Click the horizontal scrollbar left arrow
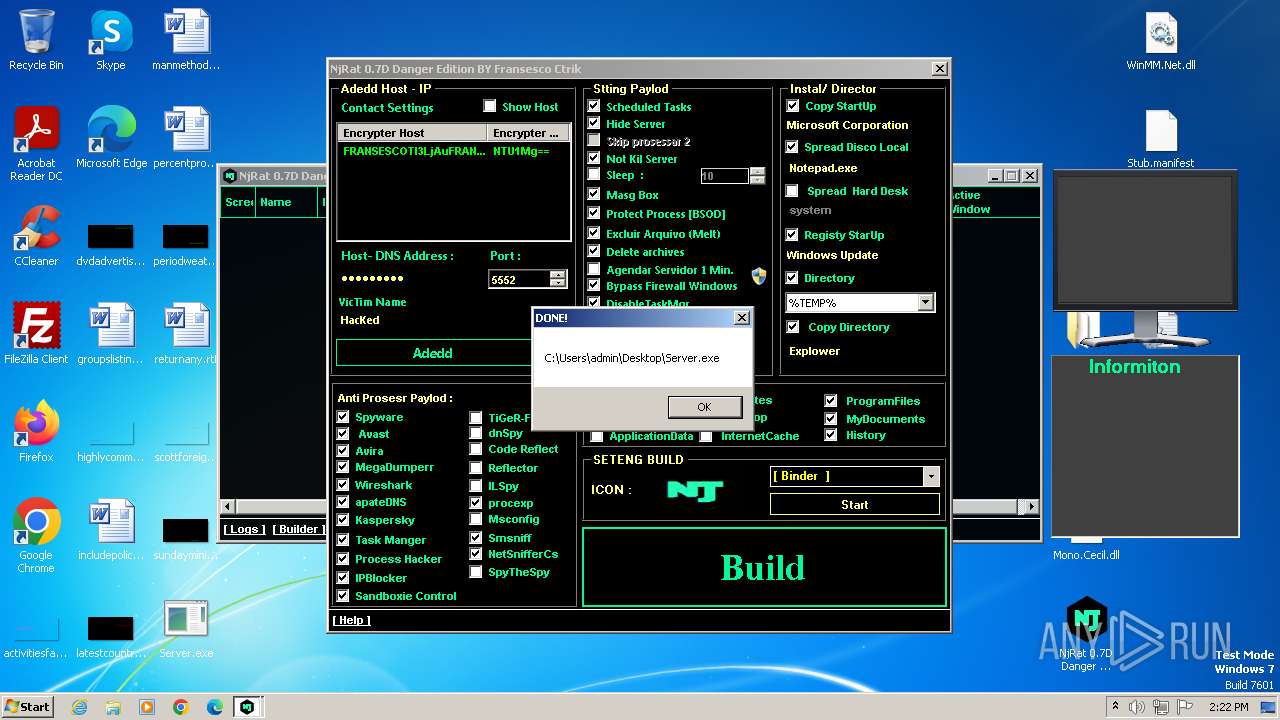Screen dimensions: 1280x720 tap(227, 507)
